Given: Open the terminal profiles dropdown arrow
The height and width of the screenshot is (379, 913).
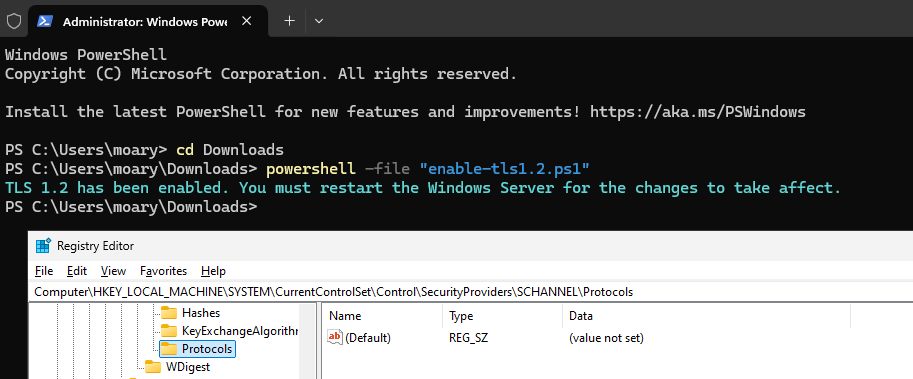Looking at the screenshot, I should [319, 21].
